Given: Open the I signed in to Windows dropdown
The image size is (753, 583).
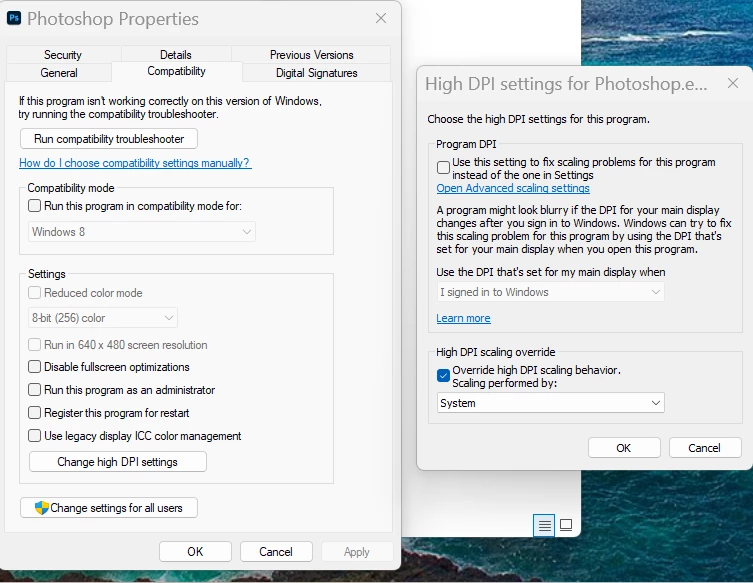Looking at the screenshot, I should [550, 292].
